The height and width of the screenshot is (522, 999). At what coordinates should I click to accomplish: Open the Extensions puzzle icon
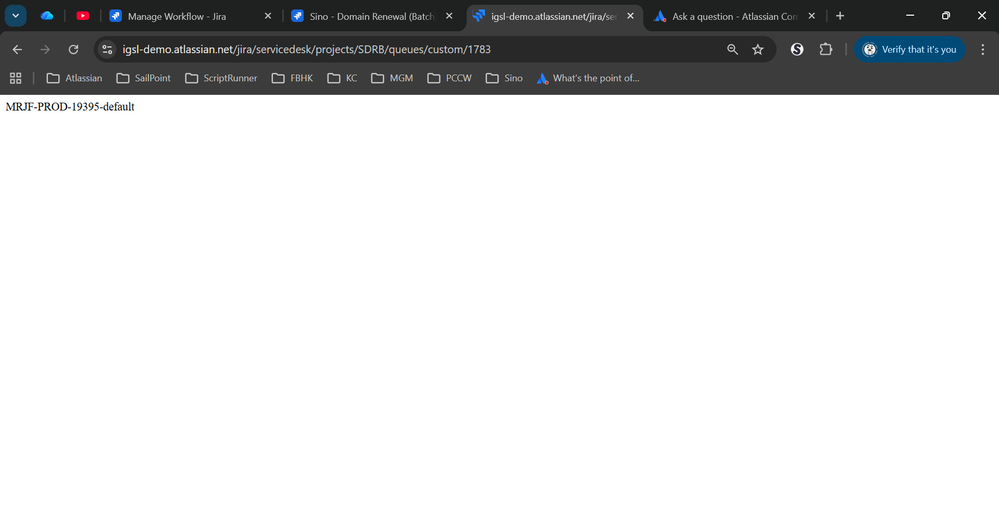tap(826, 49)
